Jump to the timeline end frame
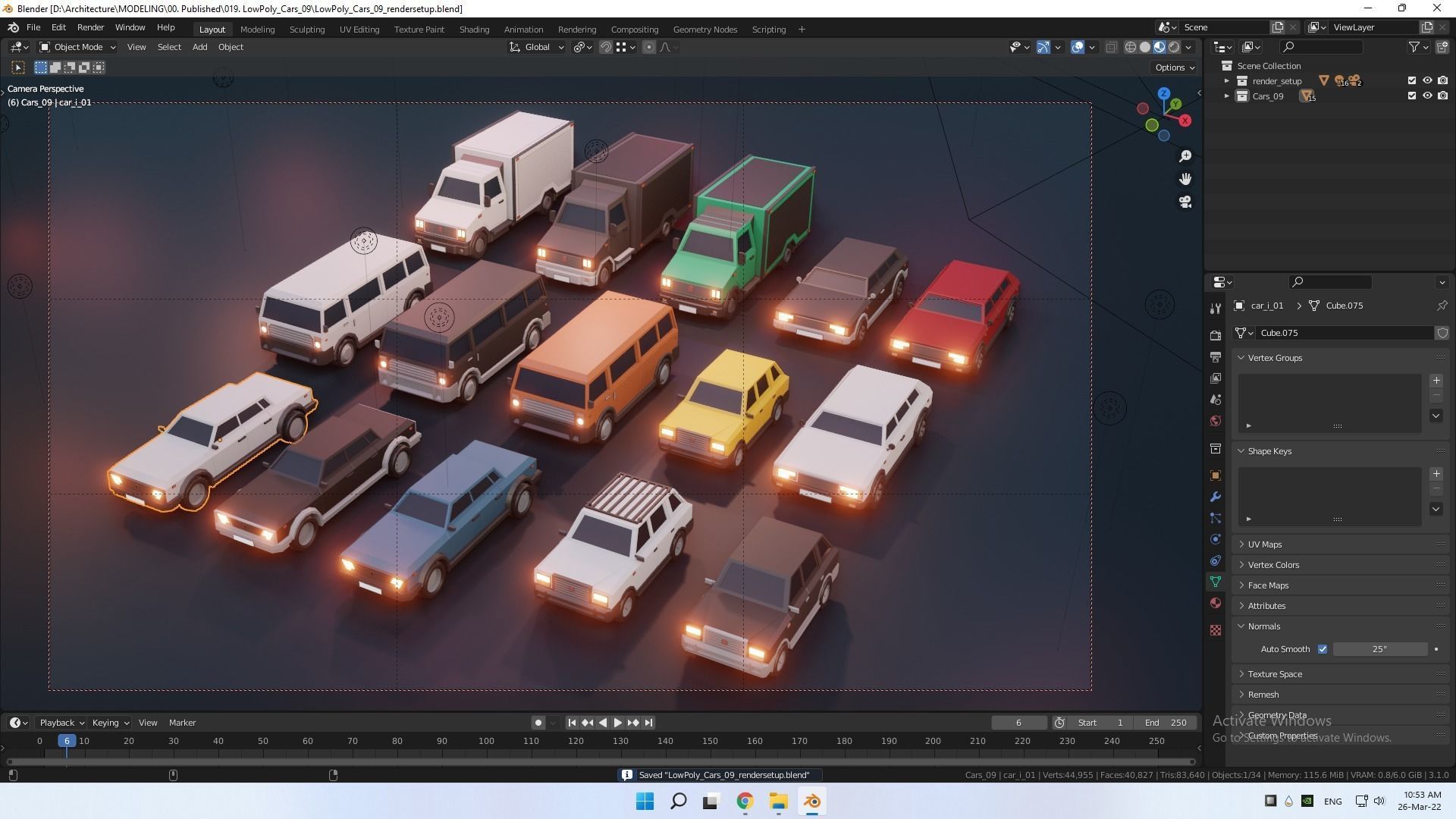This screenshot has height=819, width=1456. point(648,723)
